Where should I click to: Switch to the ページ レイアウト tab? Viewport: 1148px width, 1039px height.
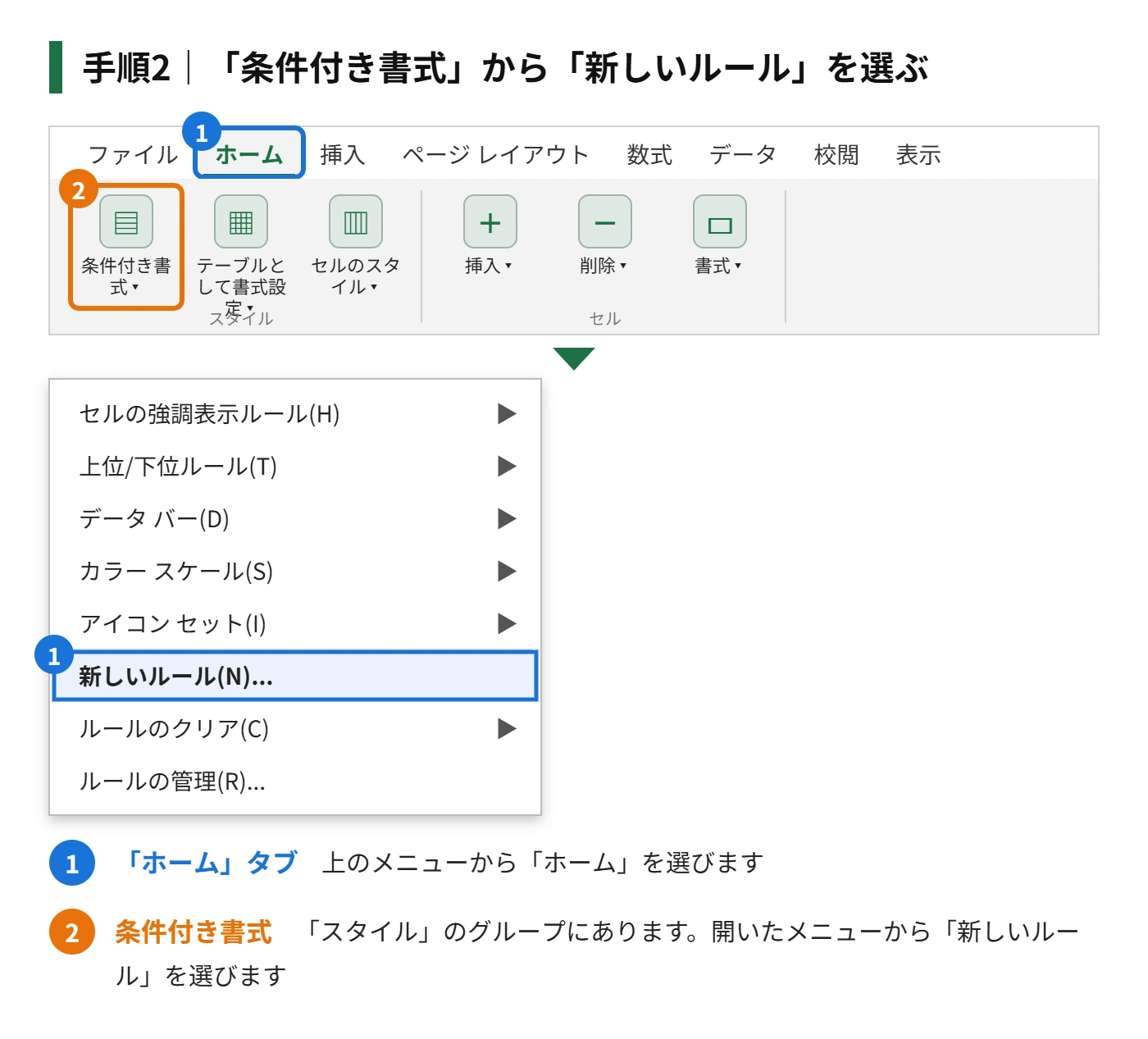(495, 154)
